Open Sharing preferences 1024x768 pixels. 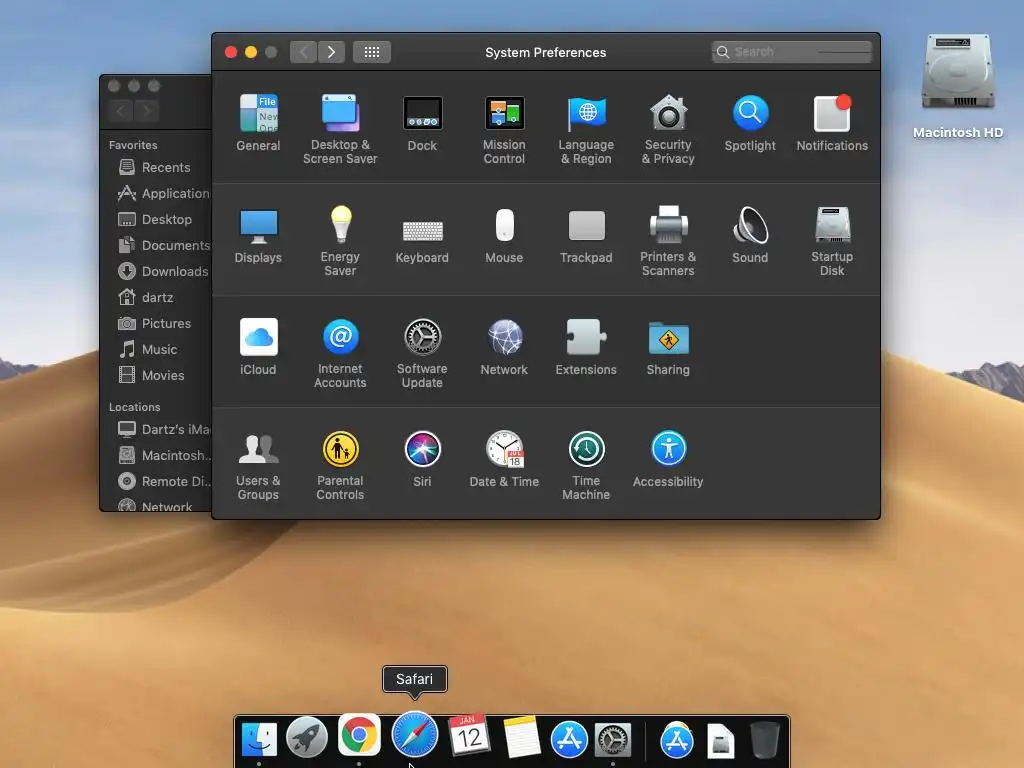[x=667, y=347]
